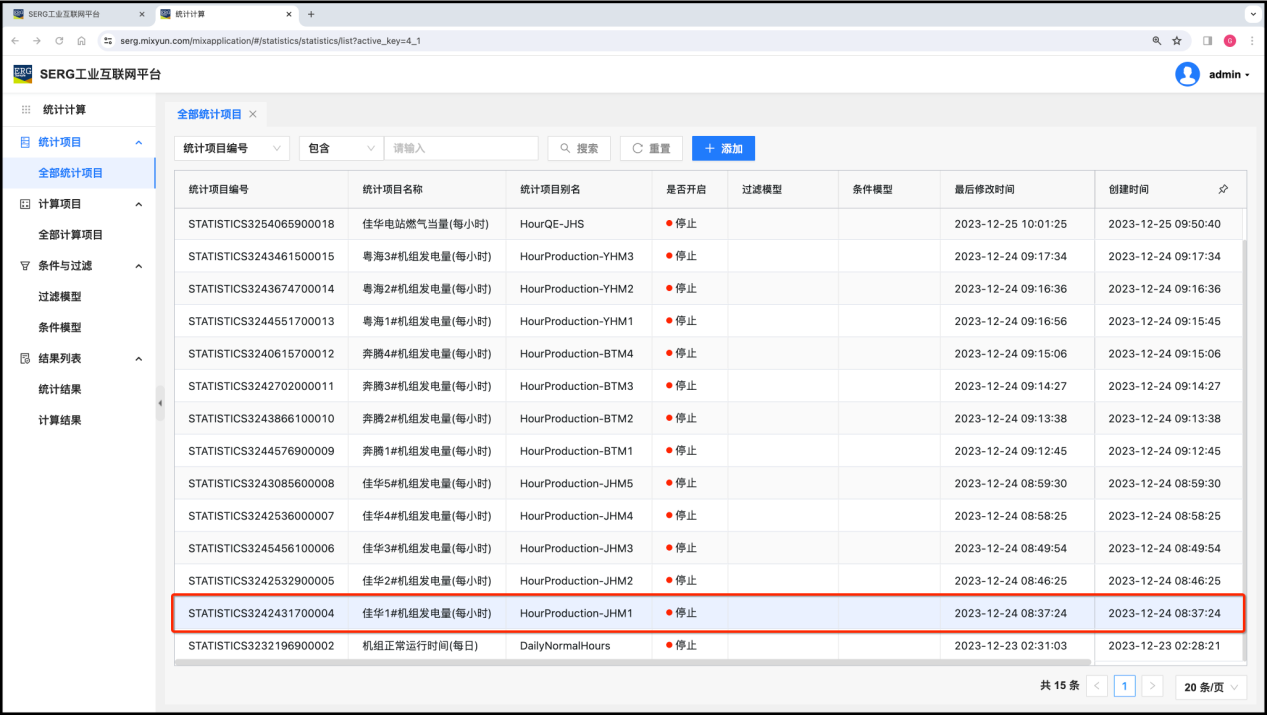
Task: Open 过滤模型 in the sidebar
Action: 60,297
